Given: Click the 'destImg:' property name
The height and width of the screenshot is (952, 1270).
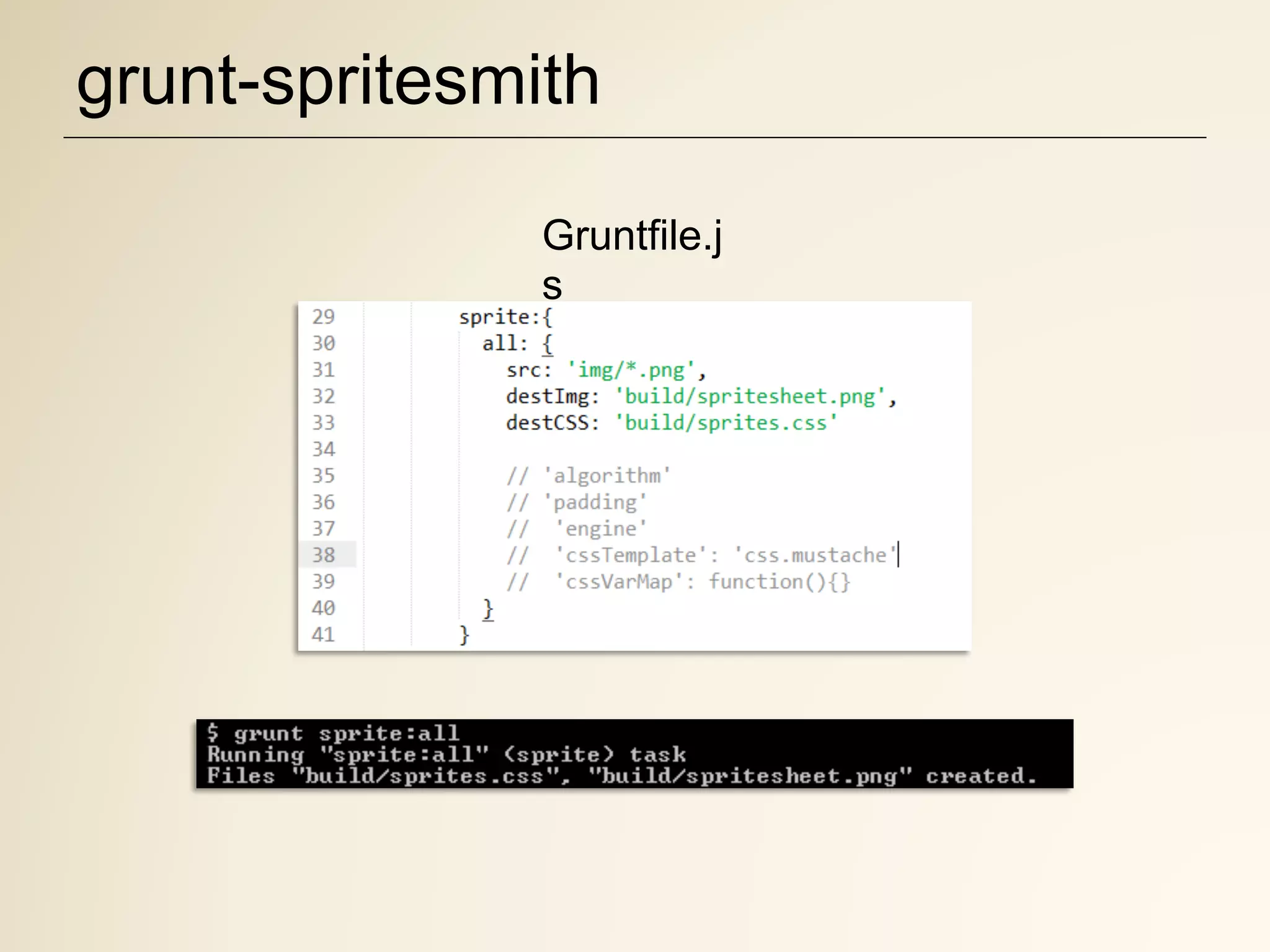Looking at the screenshot, I should pos(553,397).
